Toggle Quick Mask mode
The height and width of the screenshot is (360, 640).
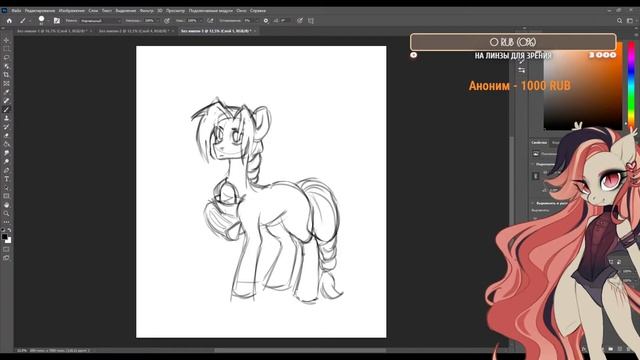tap(6, 249)
